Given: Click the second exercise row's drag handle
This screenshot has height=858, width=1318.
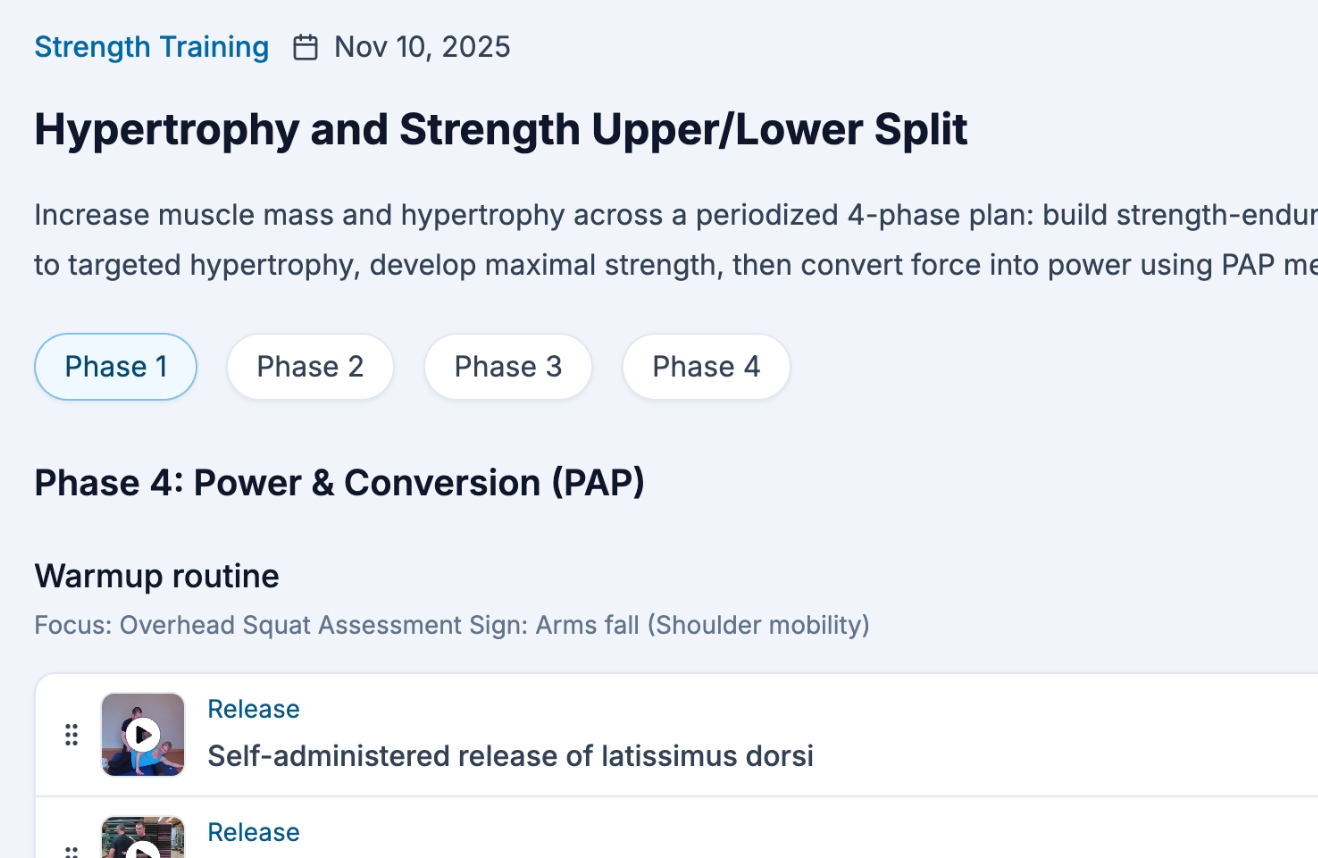Looking at the screenshot, I should [x=71, y=850].
